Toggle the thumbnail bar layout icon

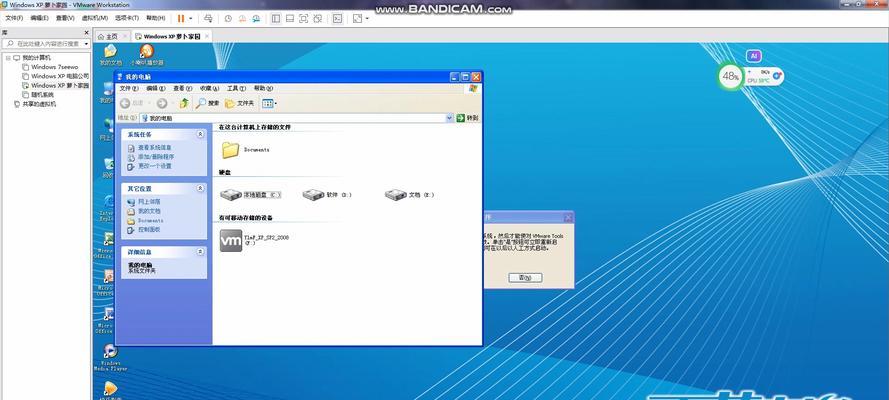pos(290,18)
